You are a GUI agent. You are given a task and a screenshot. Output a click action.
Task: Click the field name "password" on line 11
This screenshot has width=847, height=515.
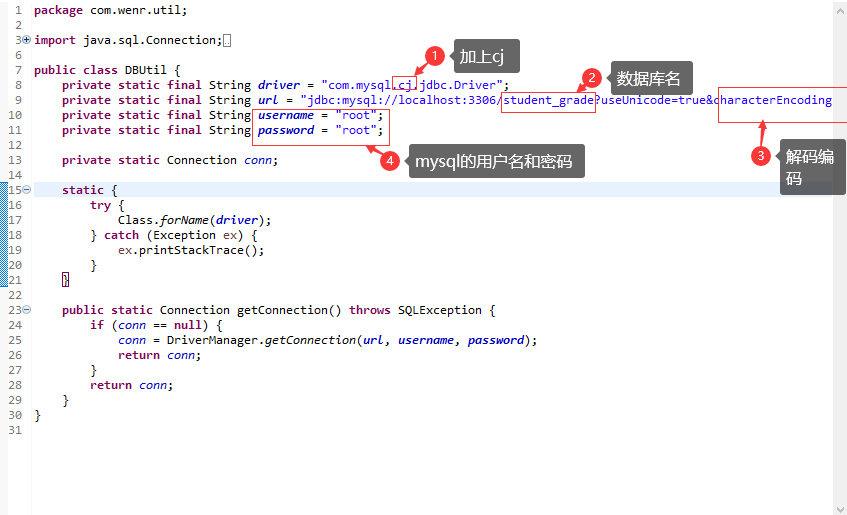(286, 130)
